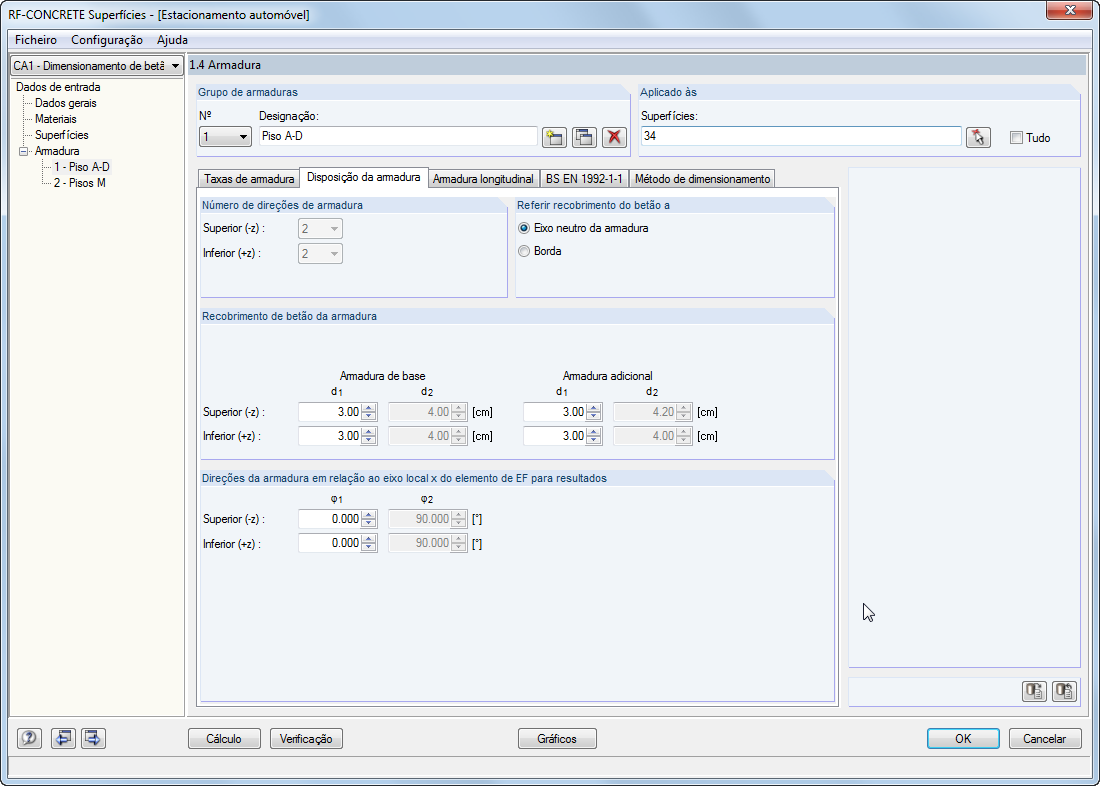The image size is (1100, 786).
Task: Close the RF-CONCRETE window
Action: (x=1070, y=10)
